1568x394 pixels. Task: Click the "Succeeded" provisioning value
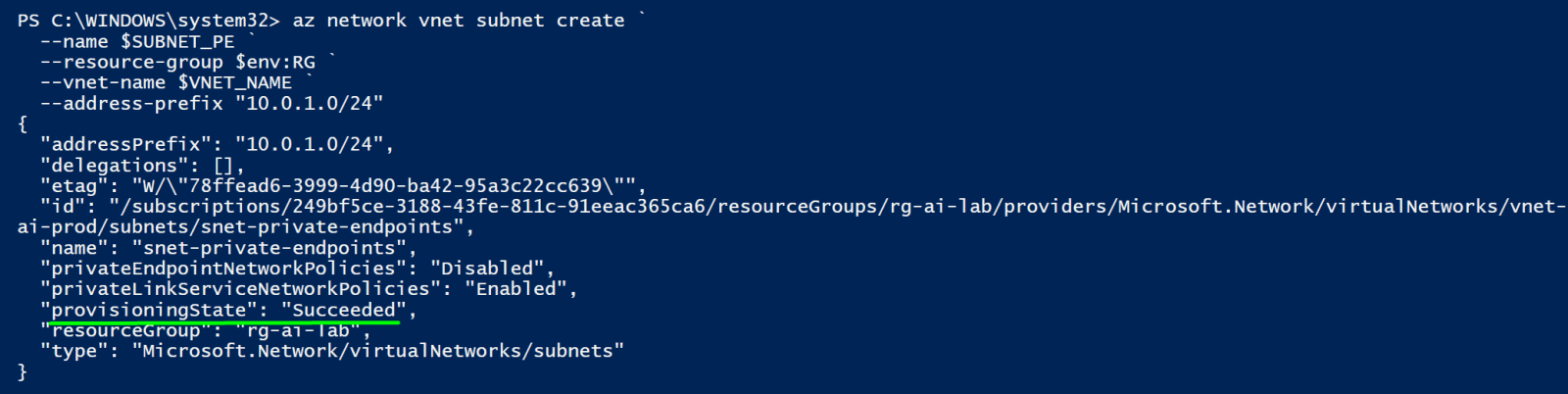pos(344,309)
